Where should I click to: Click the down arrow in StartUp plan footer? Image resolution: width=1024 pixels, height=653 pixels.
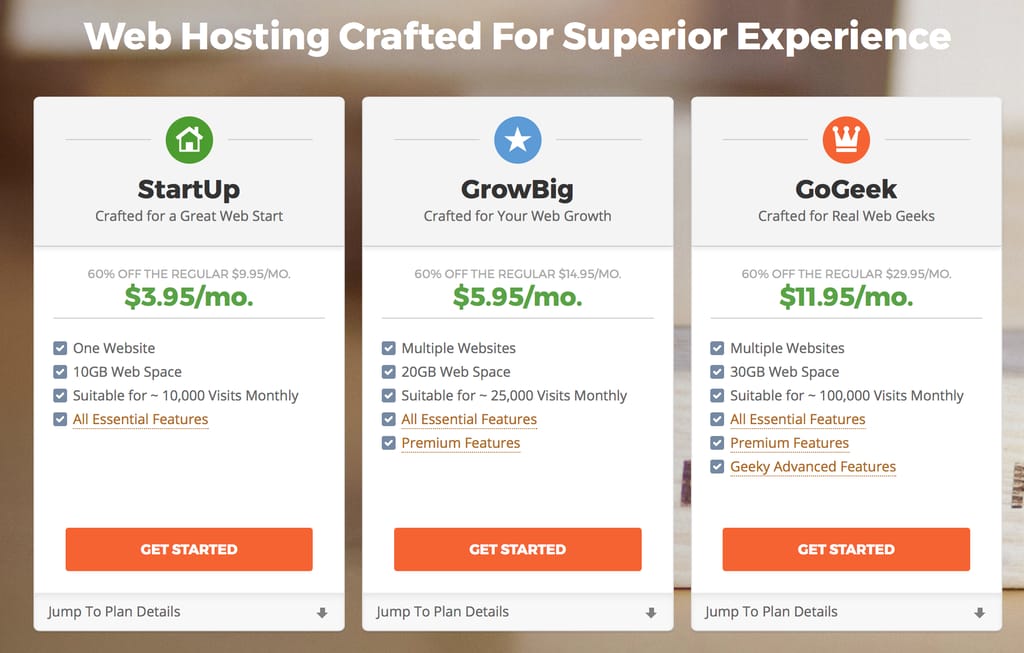pos(322,613)
